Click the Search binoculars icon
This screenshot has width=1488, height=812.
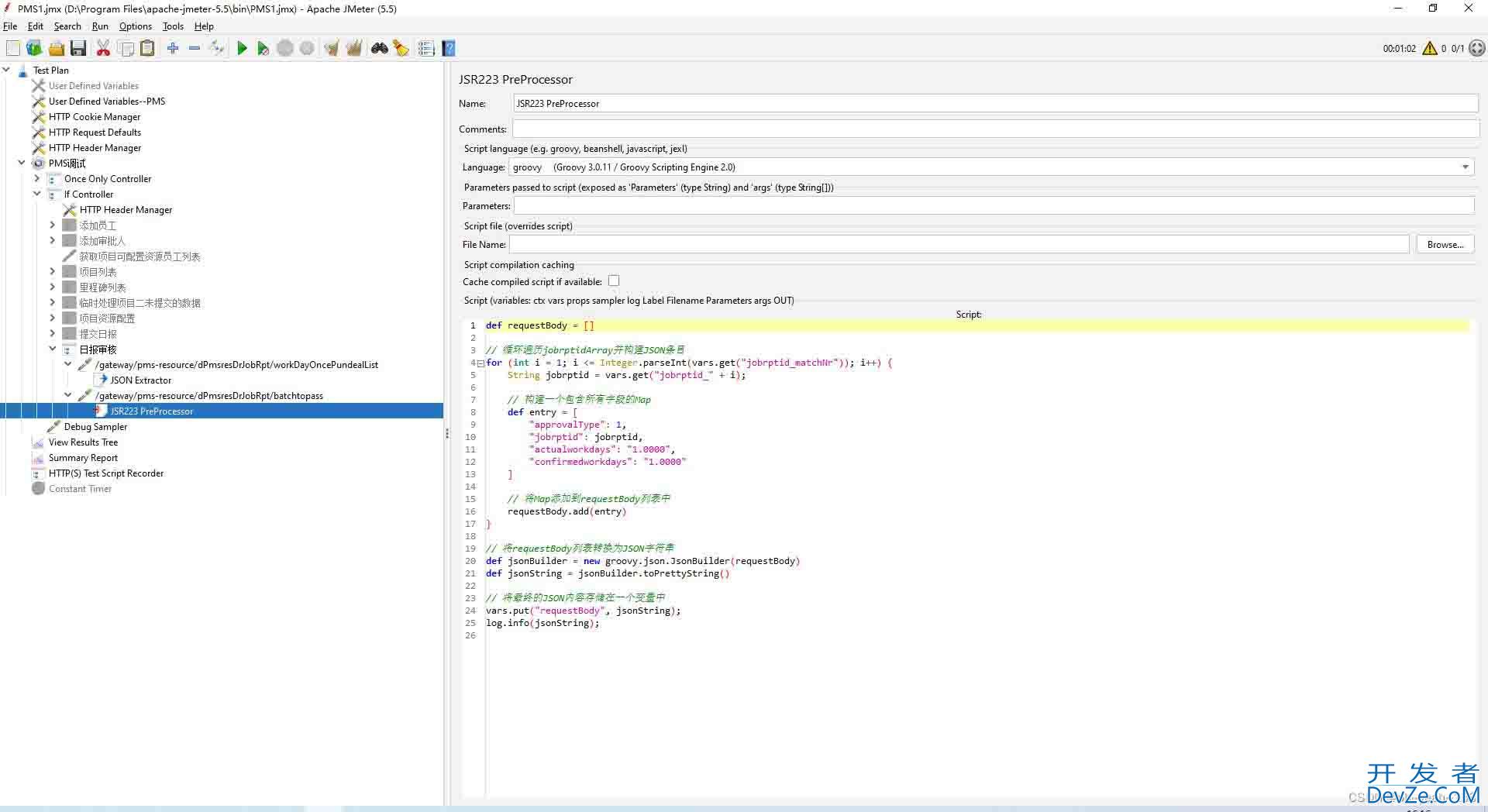pos(379,48)
